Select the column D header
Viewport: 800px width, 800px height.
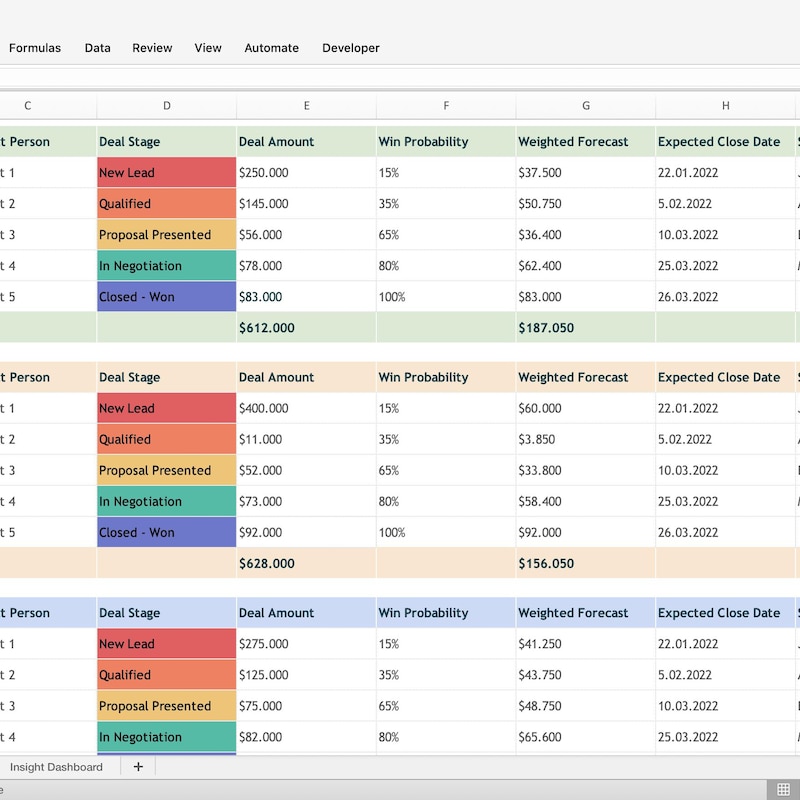coord(166,105)
